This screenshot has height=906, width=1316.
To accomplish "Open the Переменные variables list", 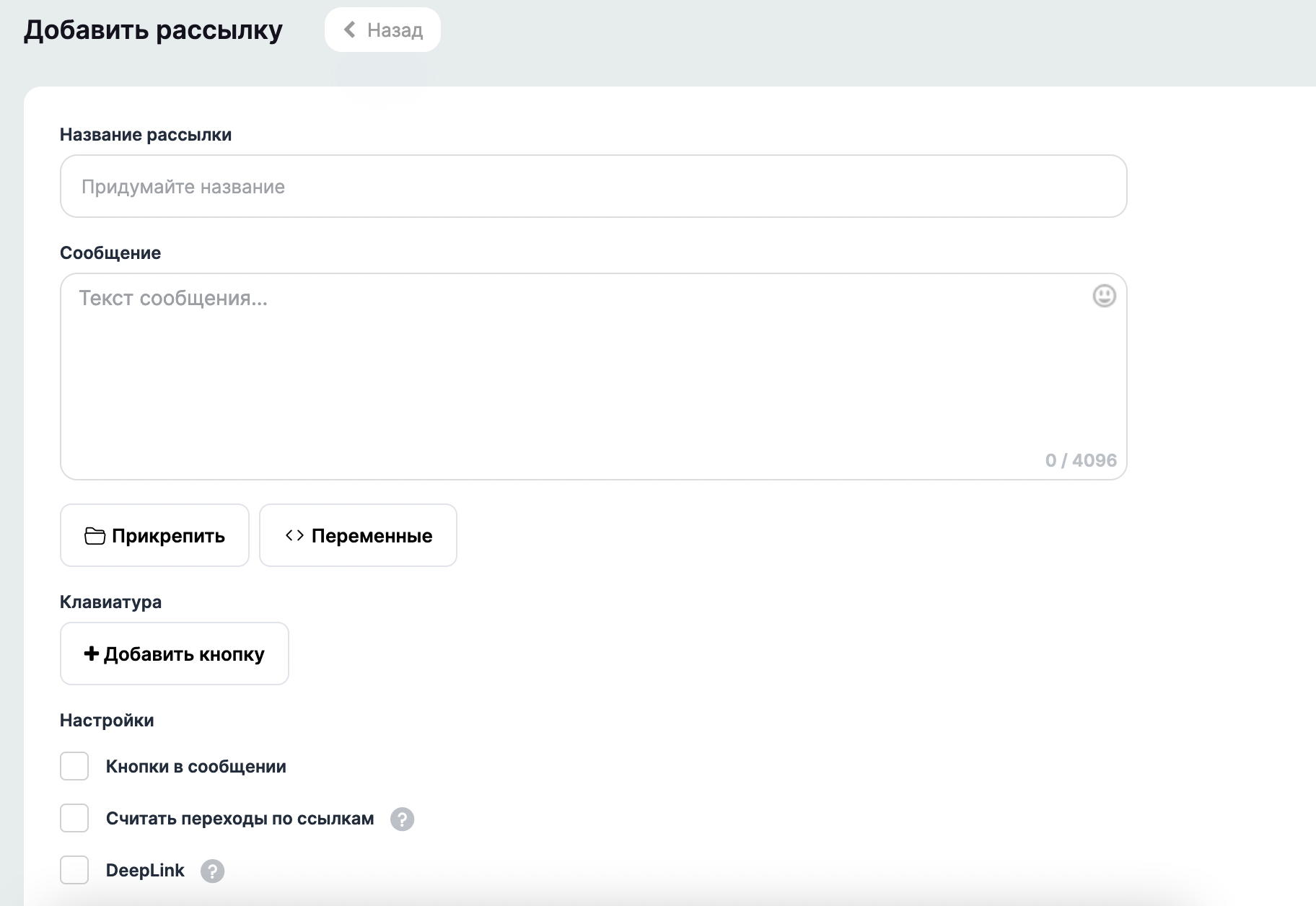I will tap(358, 535).
